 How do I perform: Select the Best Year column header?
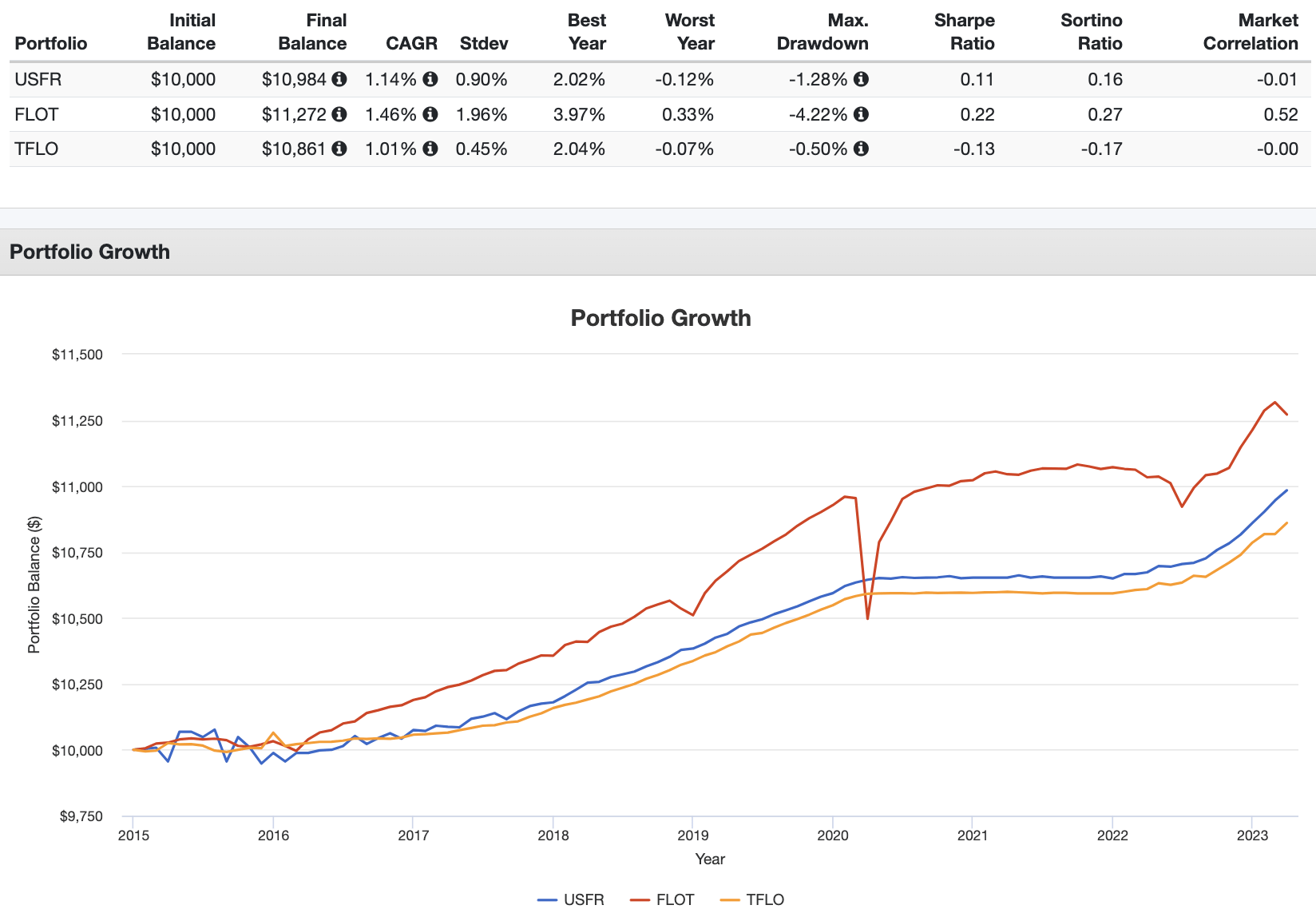(587, 32)
